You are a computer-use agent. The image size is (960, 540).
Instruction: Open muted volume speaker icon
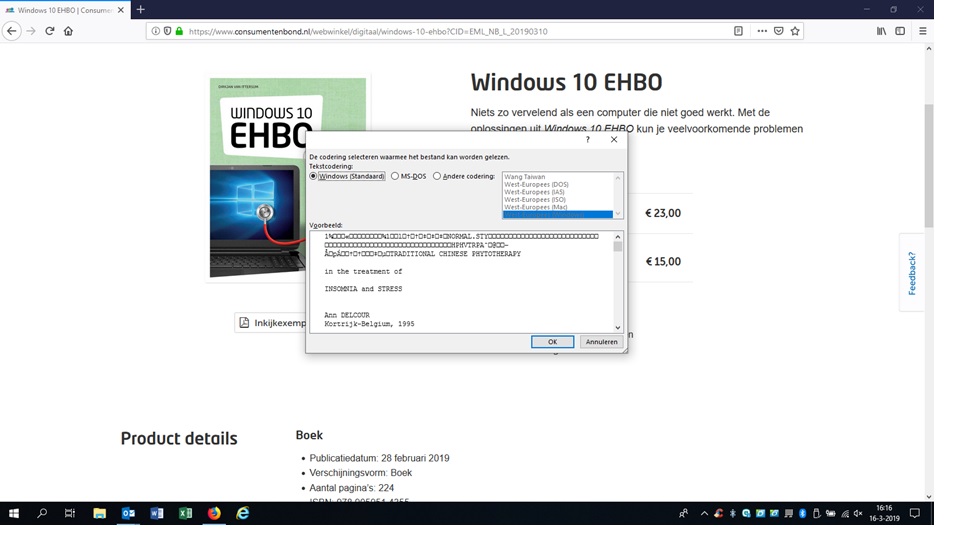(858, 513)
